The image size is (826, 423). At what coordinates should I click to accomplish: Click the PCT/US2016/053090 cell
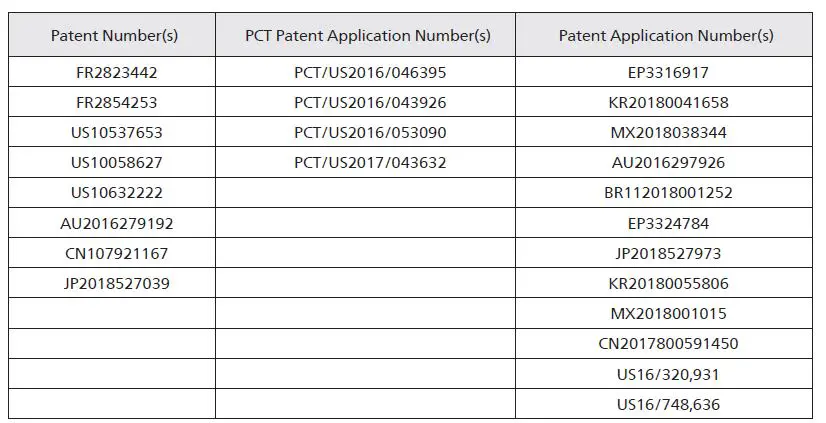click(369, 133)
